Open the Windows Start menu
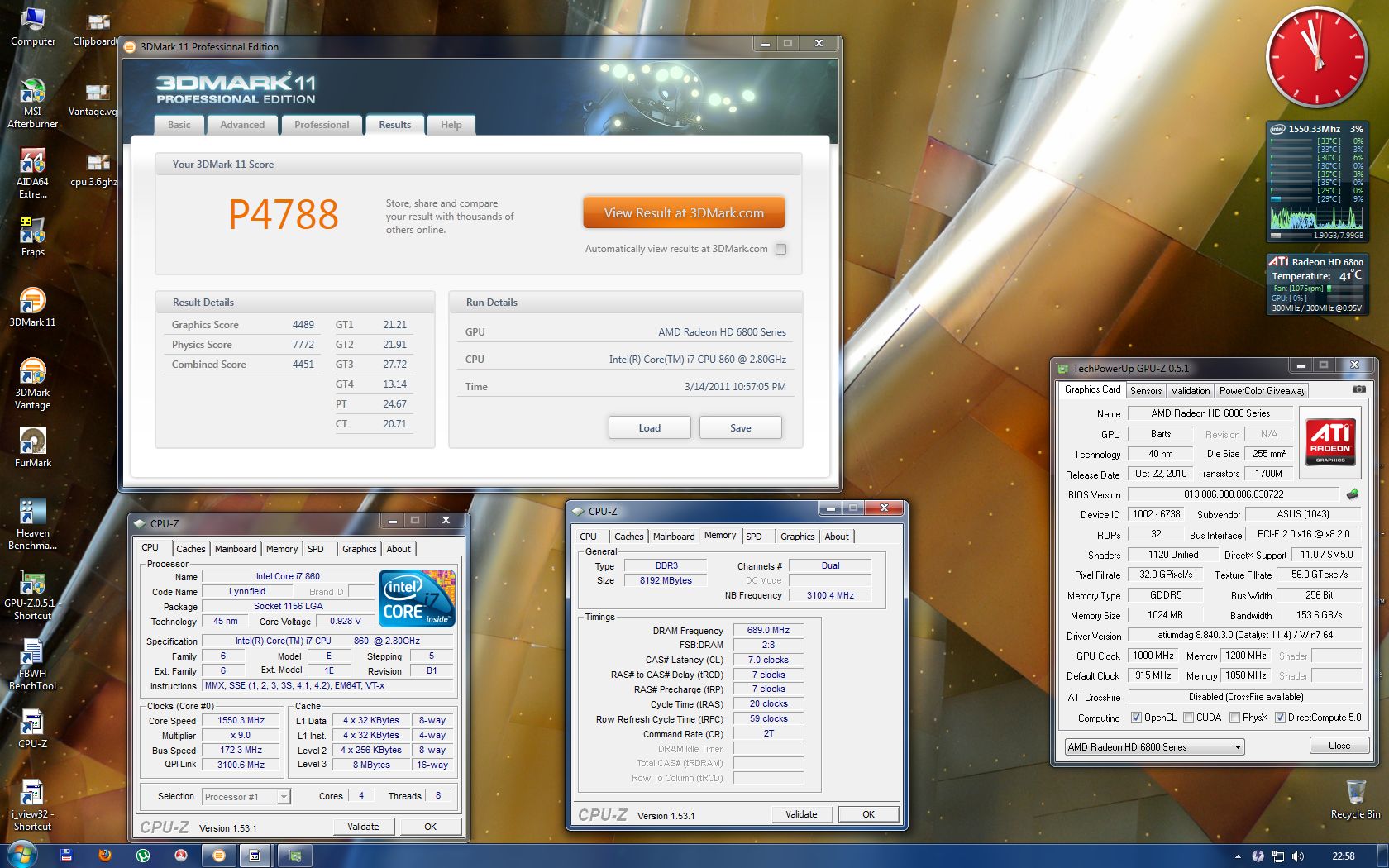 point(21,855)
